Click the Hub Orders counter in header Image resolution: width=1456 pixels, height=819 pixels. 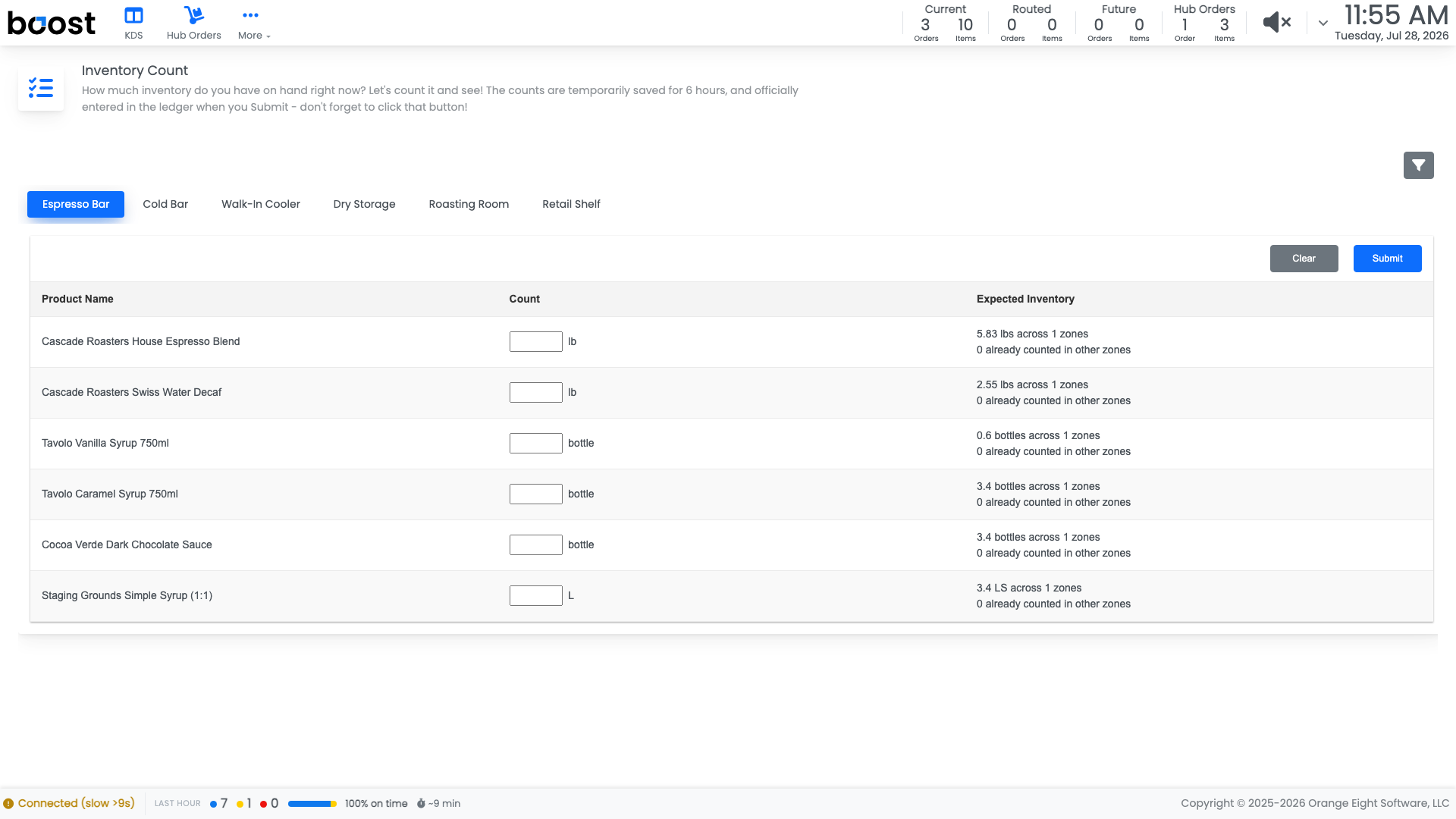(1204, 23)
